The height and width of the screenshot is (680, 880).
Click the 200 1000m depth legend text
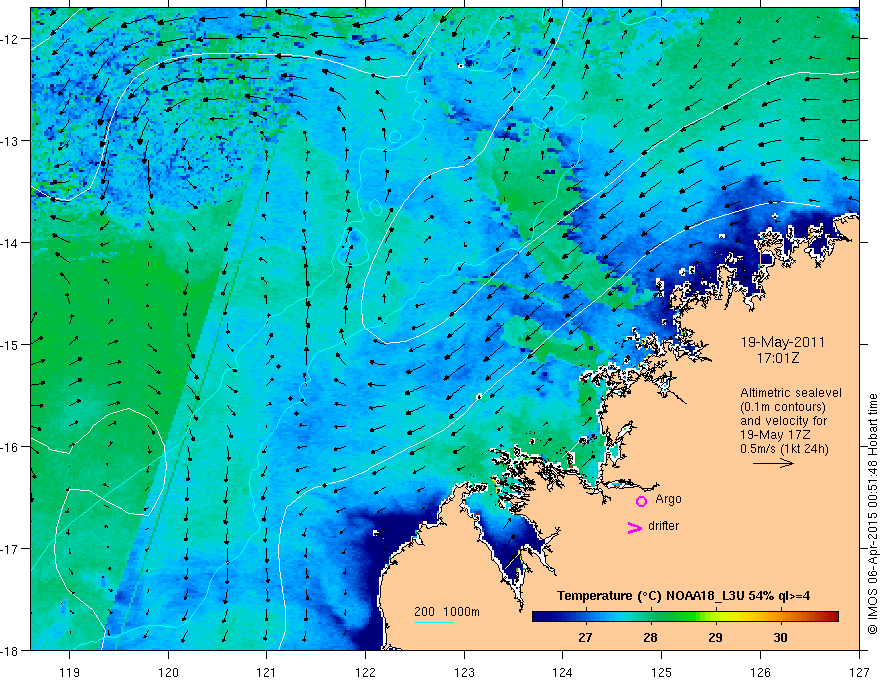[447, 612]
